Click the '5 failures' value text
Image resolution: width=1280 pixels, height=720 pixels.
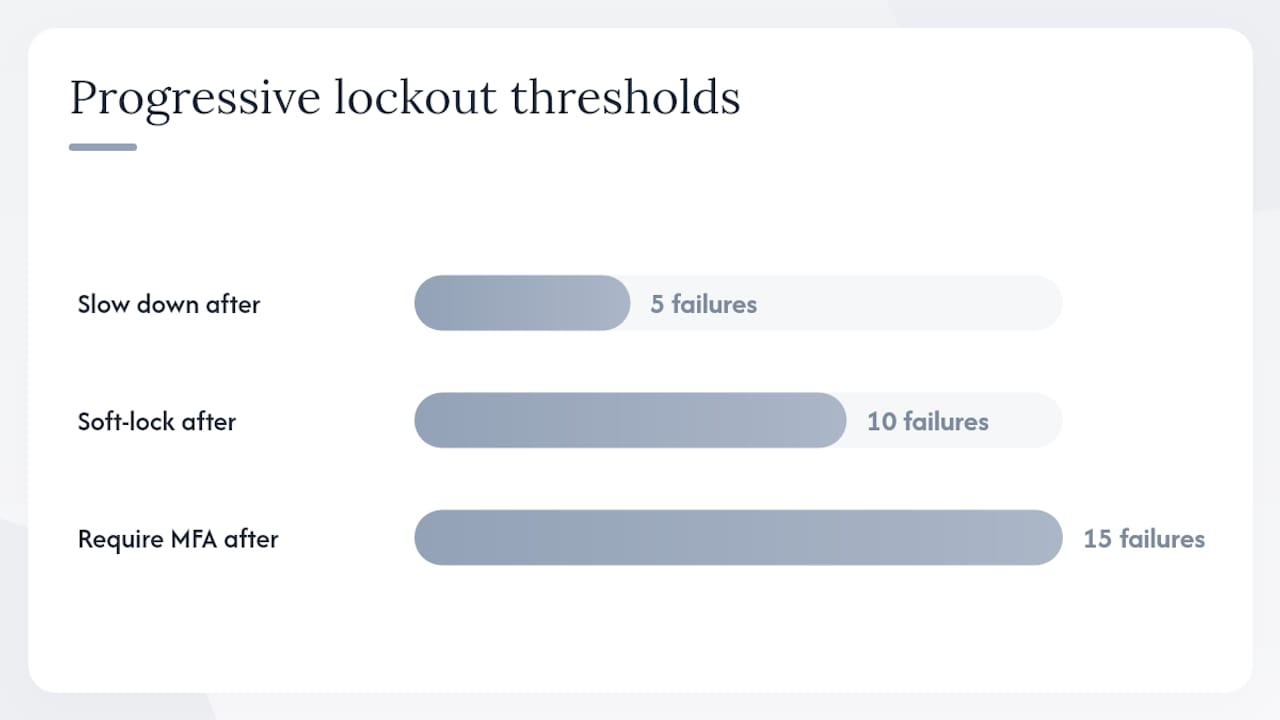[x=704, y=304]
